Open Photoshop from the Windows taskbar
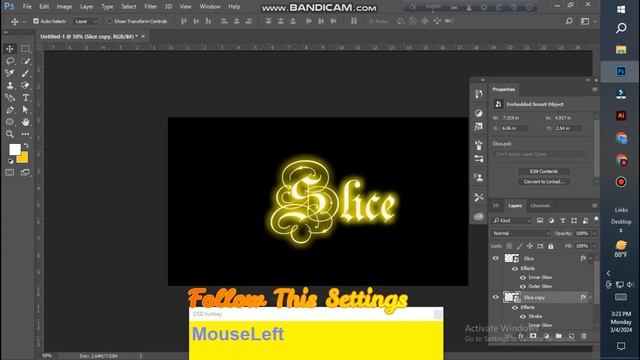The image size is (640, 360). 621,71
